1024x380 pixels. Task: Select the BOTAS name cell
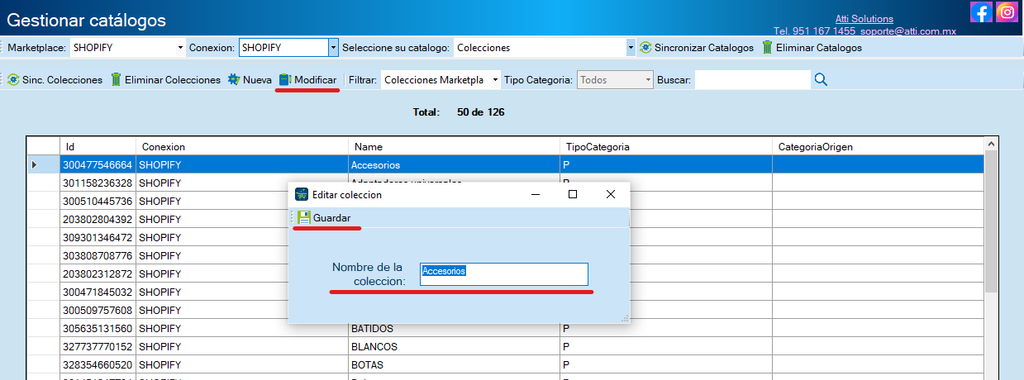click(x=454, y=364)
